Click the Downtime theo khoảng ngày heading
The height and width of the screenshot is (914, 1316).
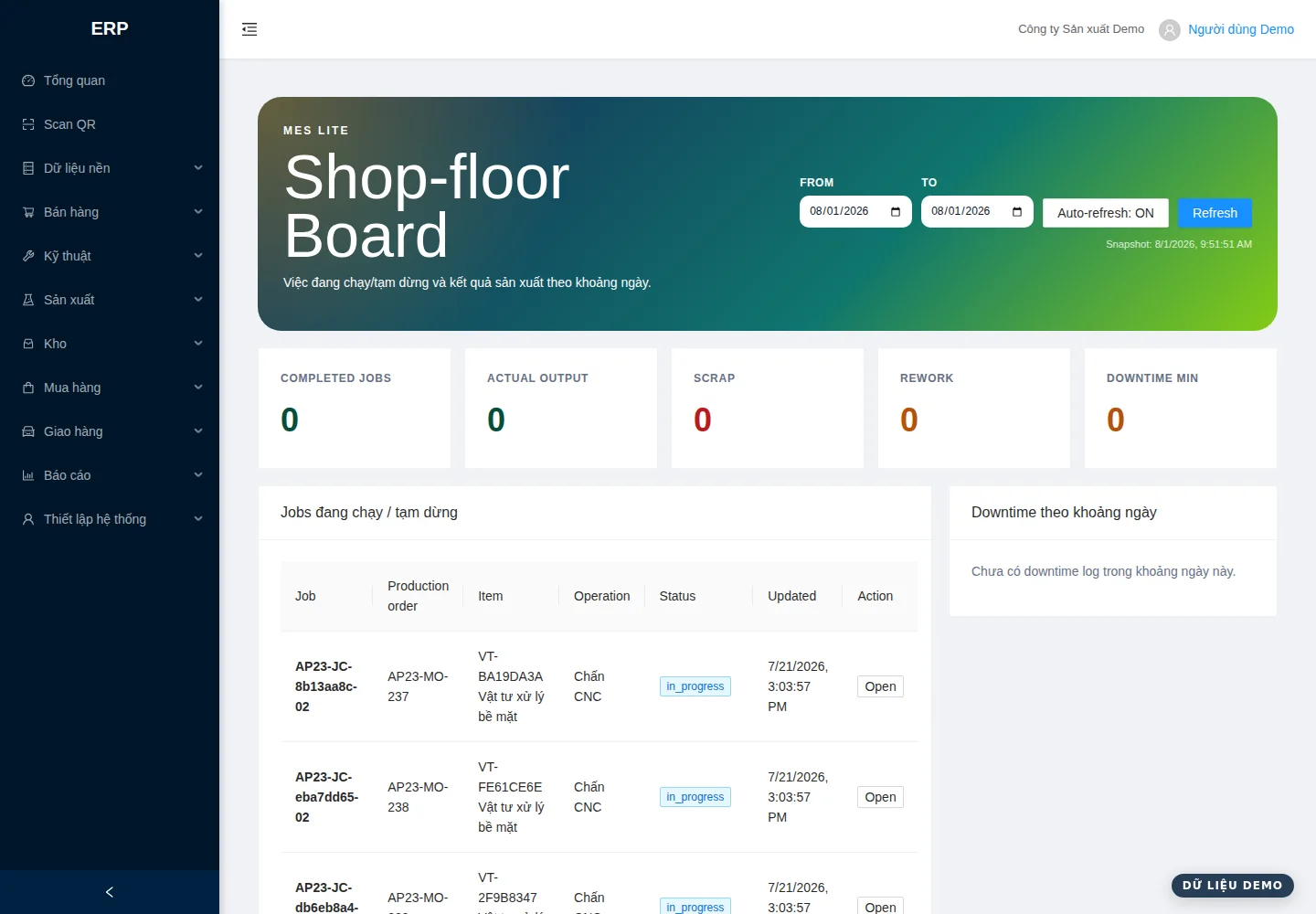(x=1064, y=512)
